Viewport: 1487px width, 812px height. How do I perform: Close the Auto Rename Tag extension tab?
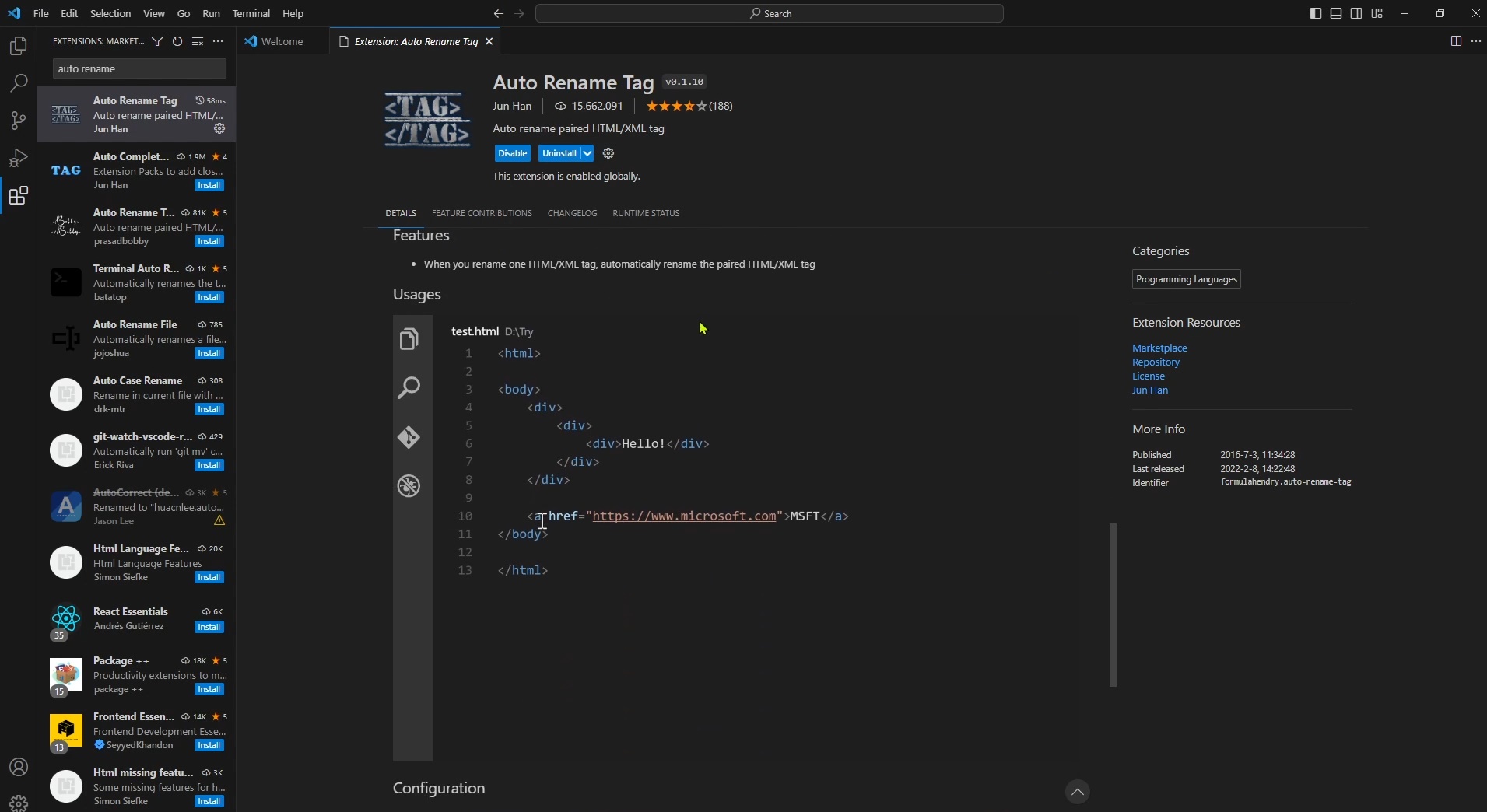tap(489, 41)
